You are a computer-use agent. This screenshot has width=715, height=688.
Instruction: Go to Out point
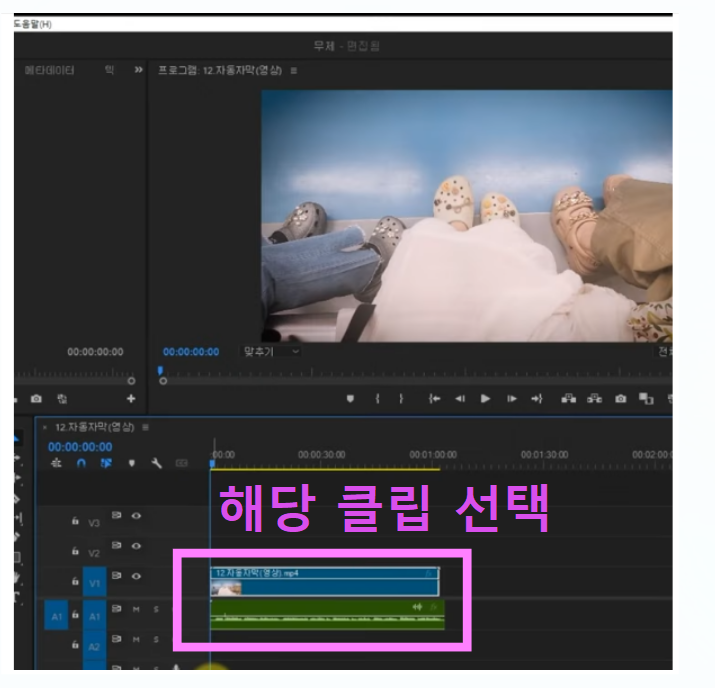tap(537, 399)
